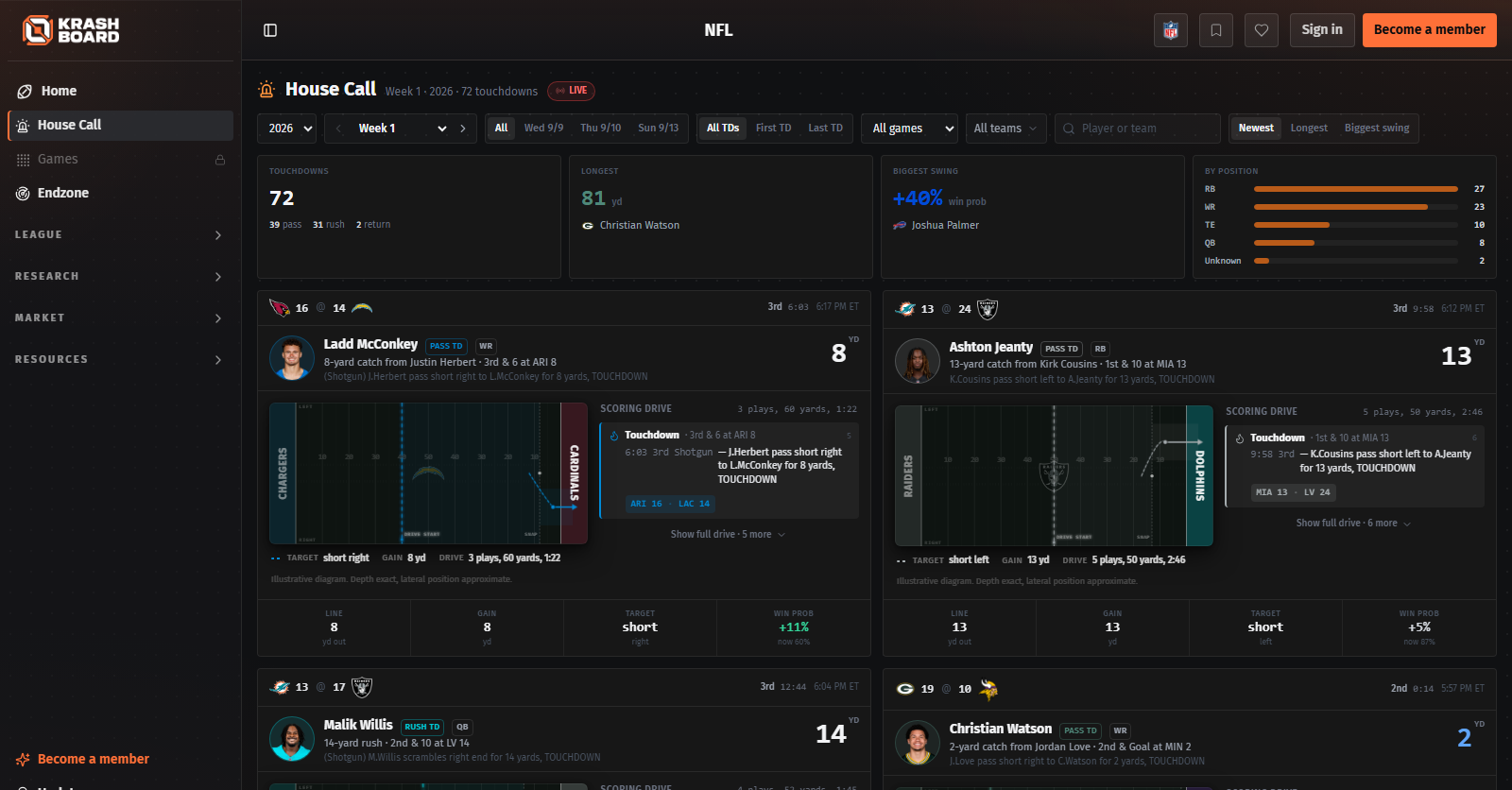Click the Sign in button

tap(1322, 30)
